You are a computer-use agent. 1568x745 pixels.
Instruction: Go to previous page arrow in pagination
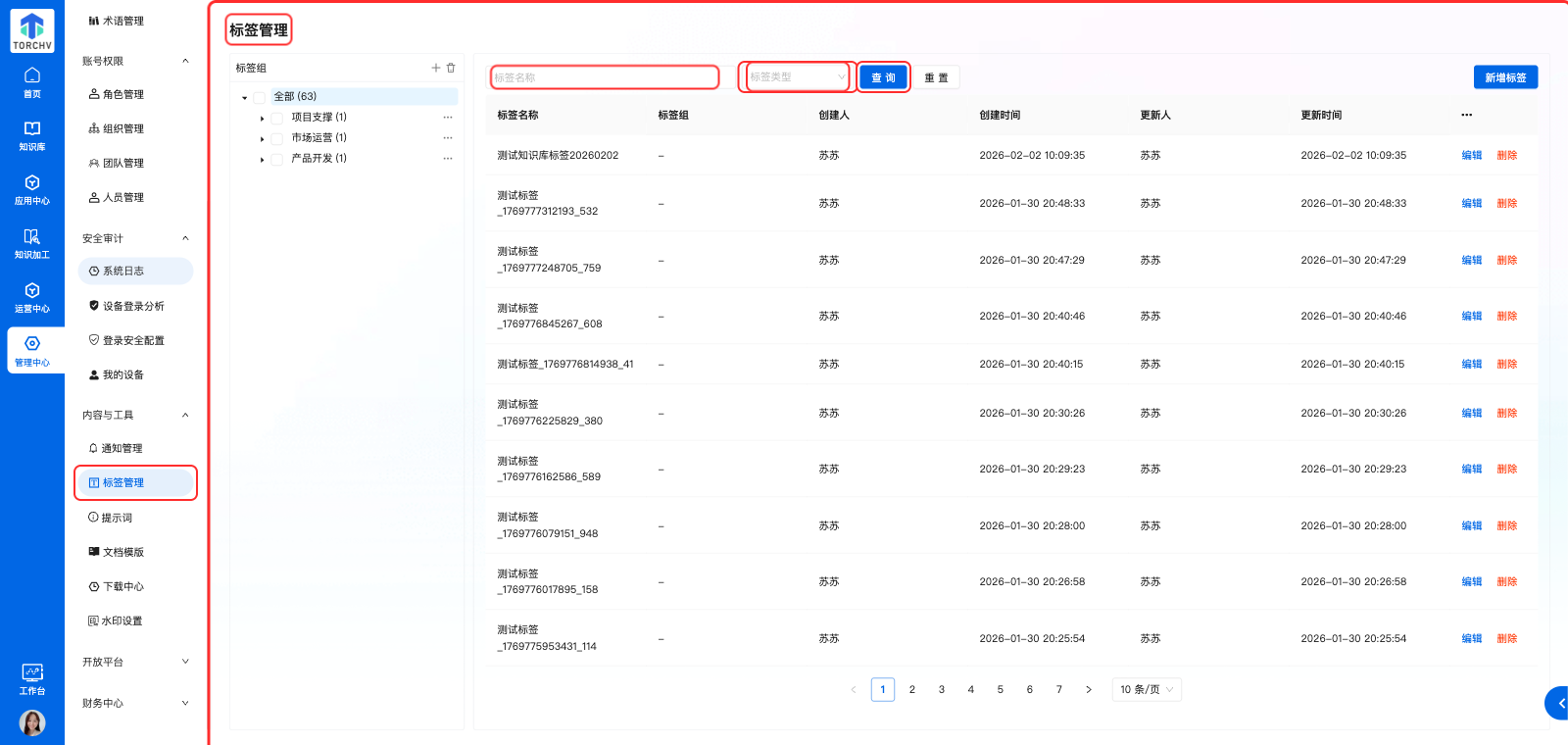coord(854,689)
